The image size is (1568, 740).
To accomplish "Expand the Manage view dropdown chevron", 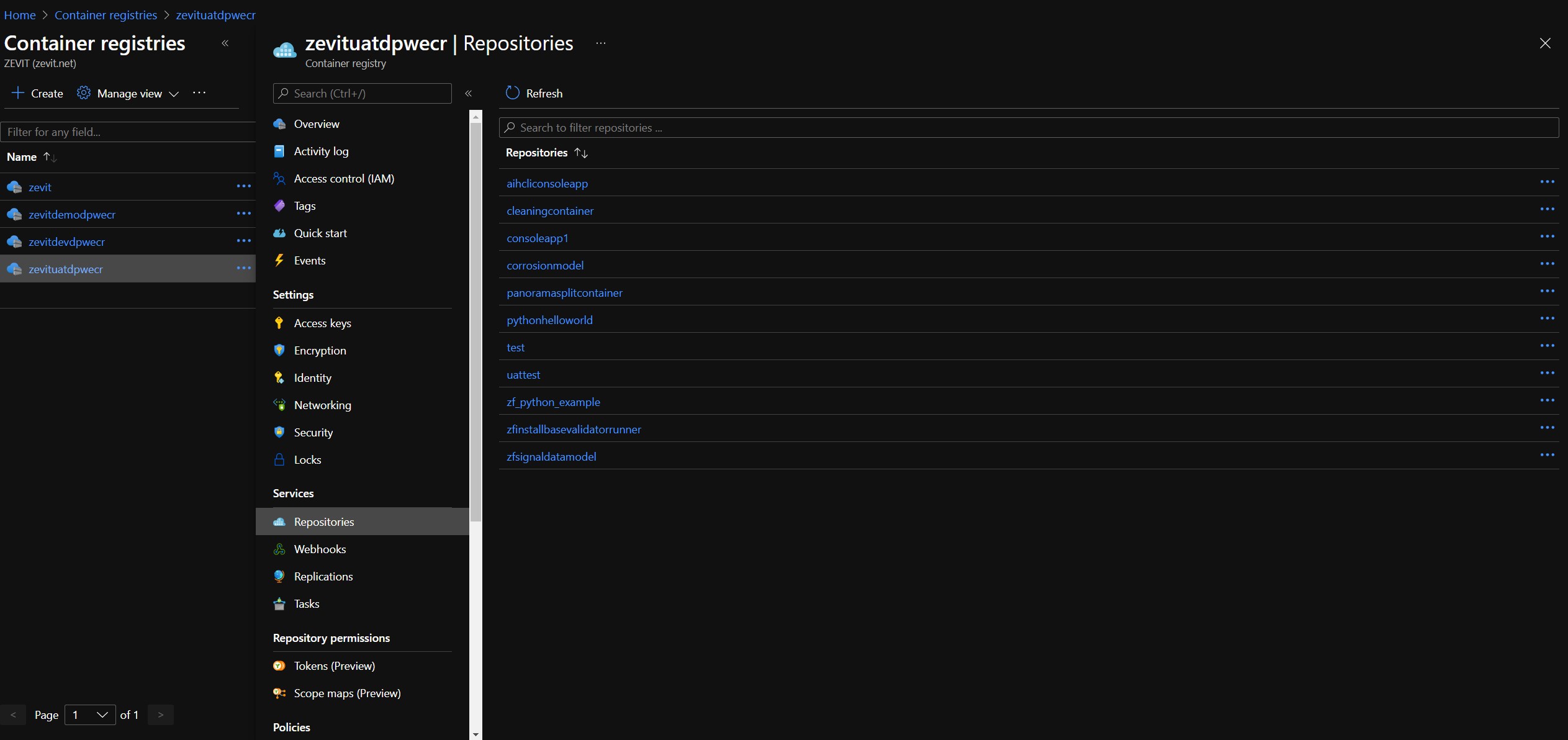I will coord(174,94).
